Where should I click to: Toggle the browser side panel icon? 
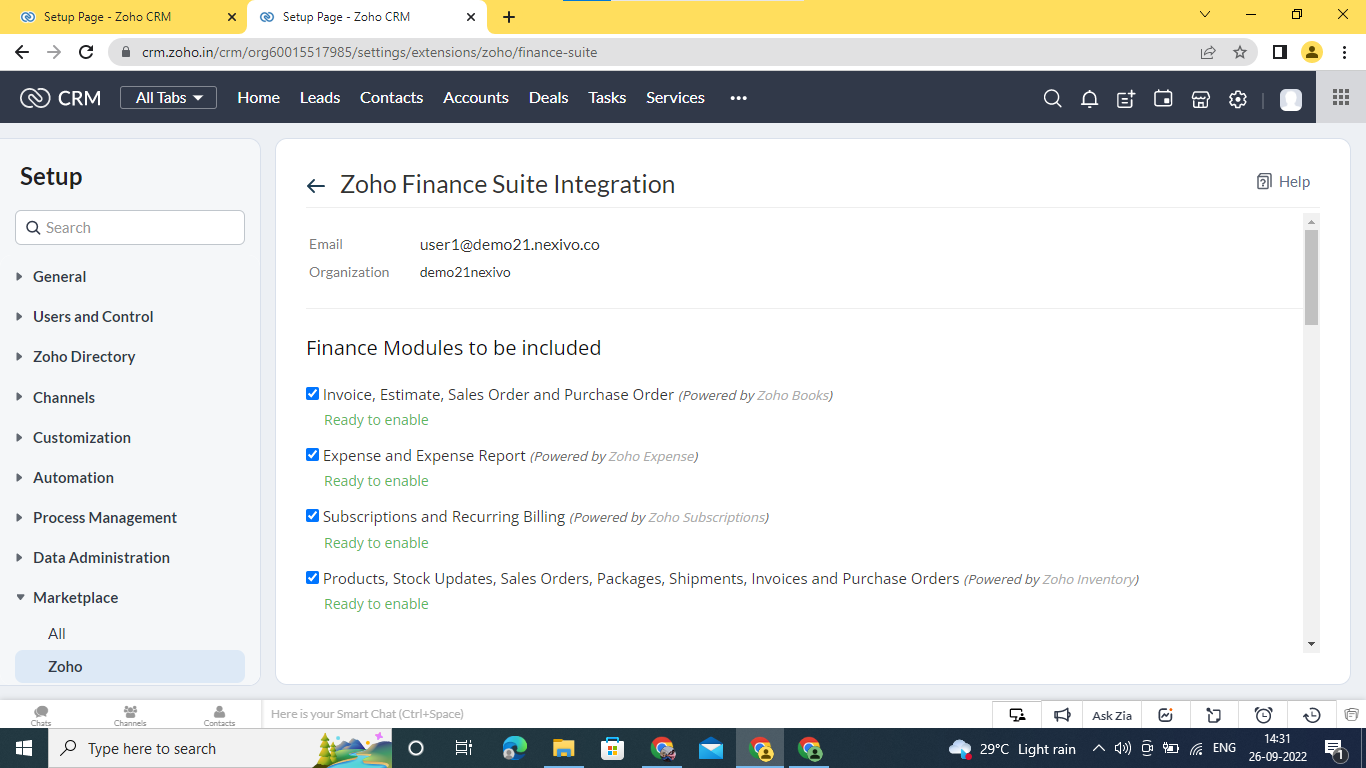[x=1279, y=52]
